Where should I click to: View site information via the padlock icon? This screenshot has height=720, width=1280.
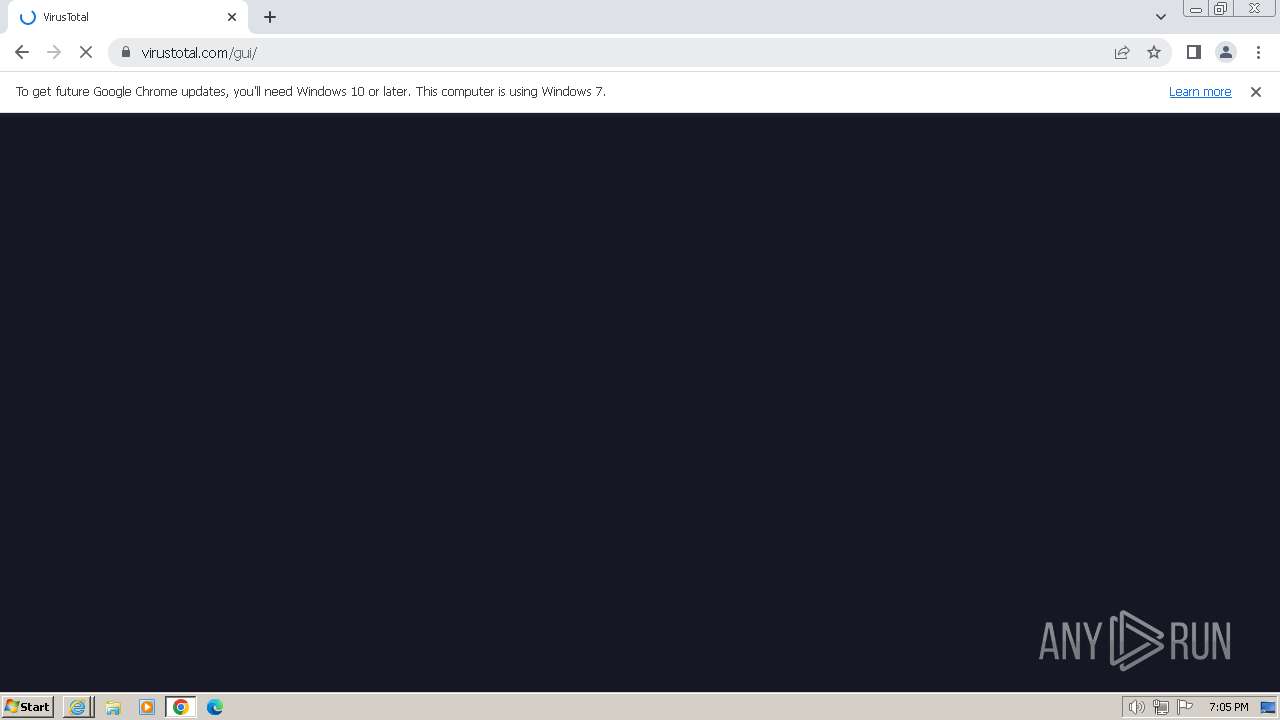[126, 52]
